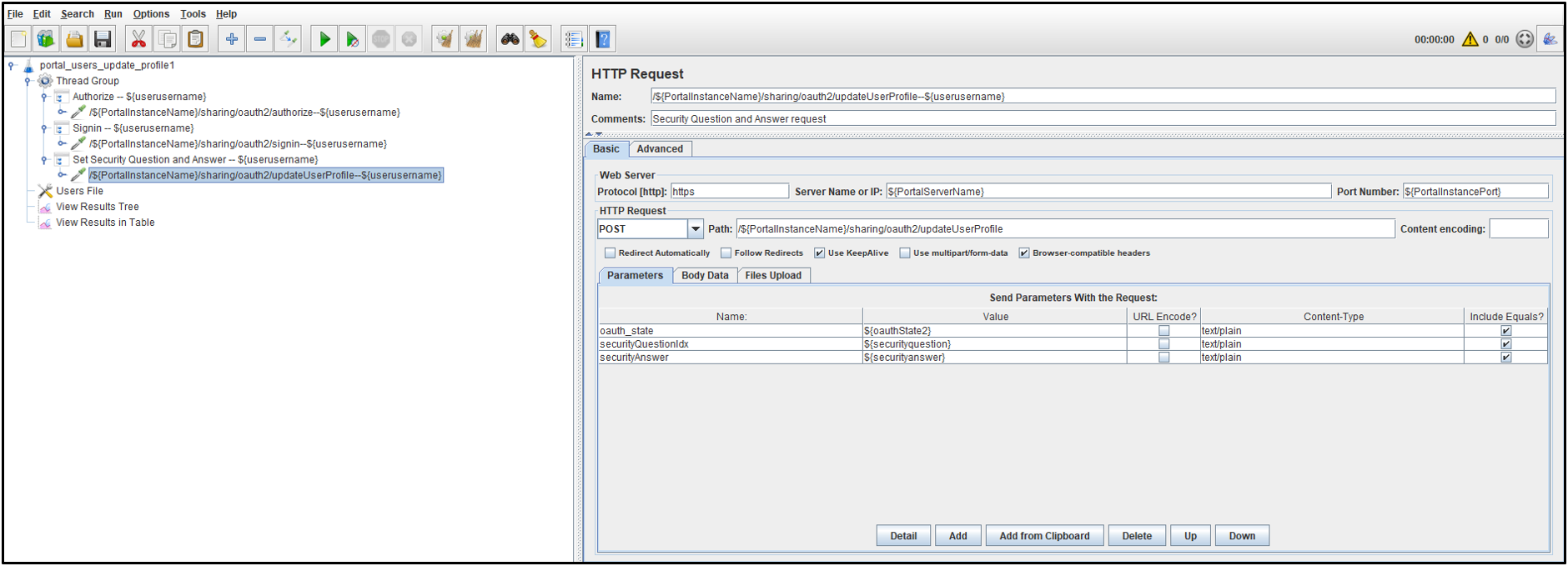Check URL Encode for securityAnswer row
The height and width of the screenshot is (566, 1568).
pos(1163,358)
